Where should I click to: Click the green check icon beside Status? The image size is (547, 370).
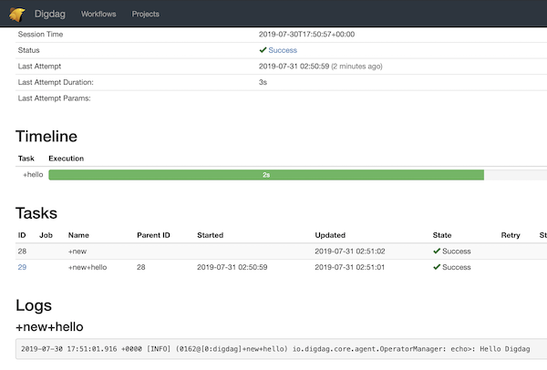(x=263, y=50)
